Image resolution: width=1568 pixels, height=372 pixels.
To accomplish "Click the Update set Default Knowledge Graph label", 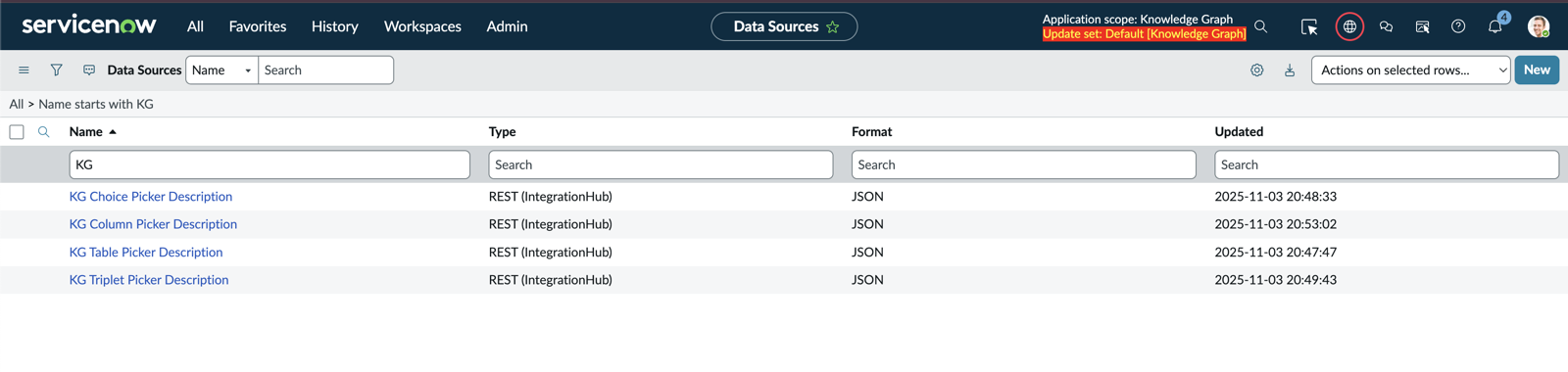I will [1144, 33].
